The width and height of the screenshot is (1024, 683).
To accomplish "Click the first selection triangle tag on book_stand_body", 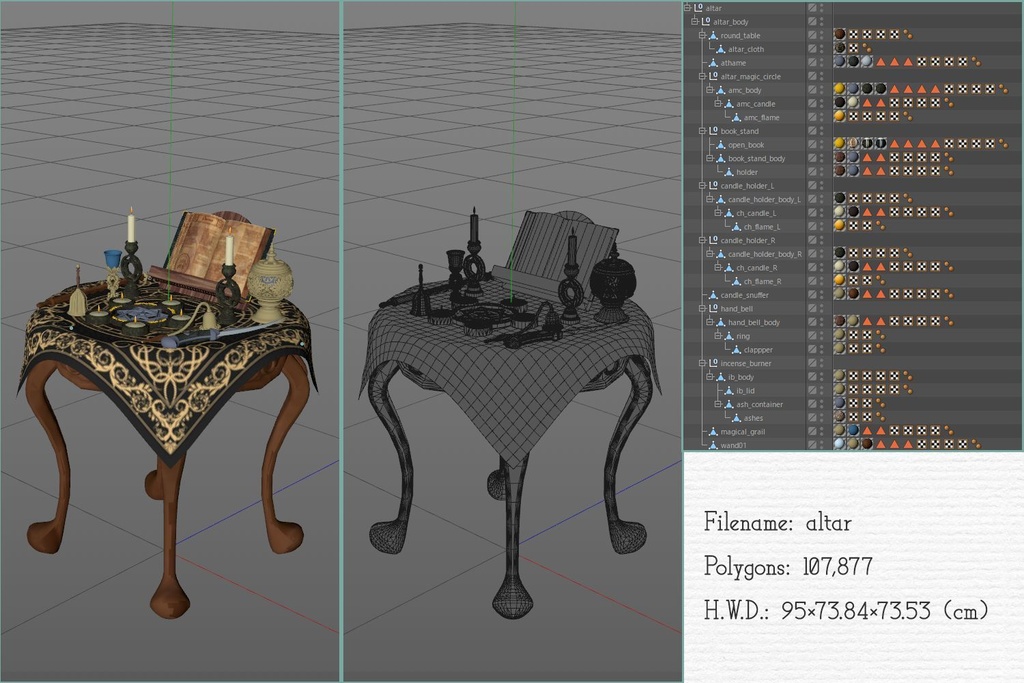I will [x=867, y=157].
